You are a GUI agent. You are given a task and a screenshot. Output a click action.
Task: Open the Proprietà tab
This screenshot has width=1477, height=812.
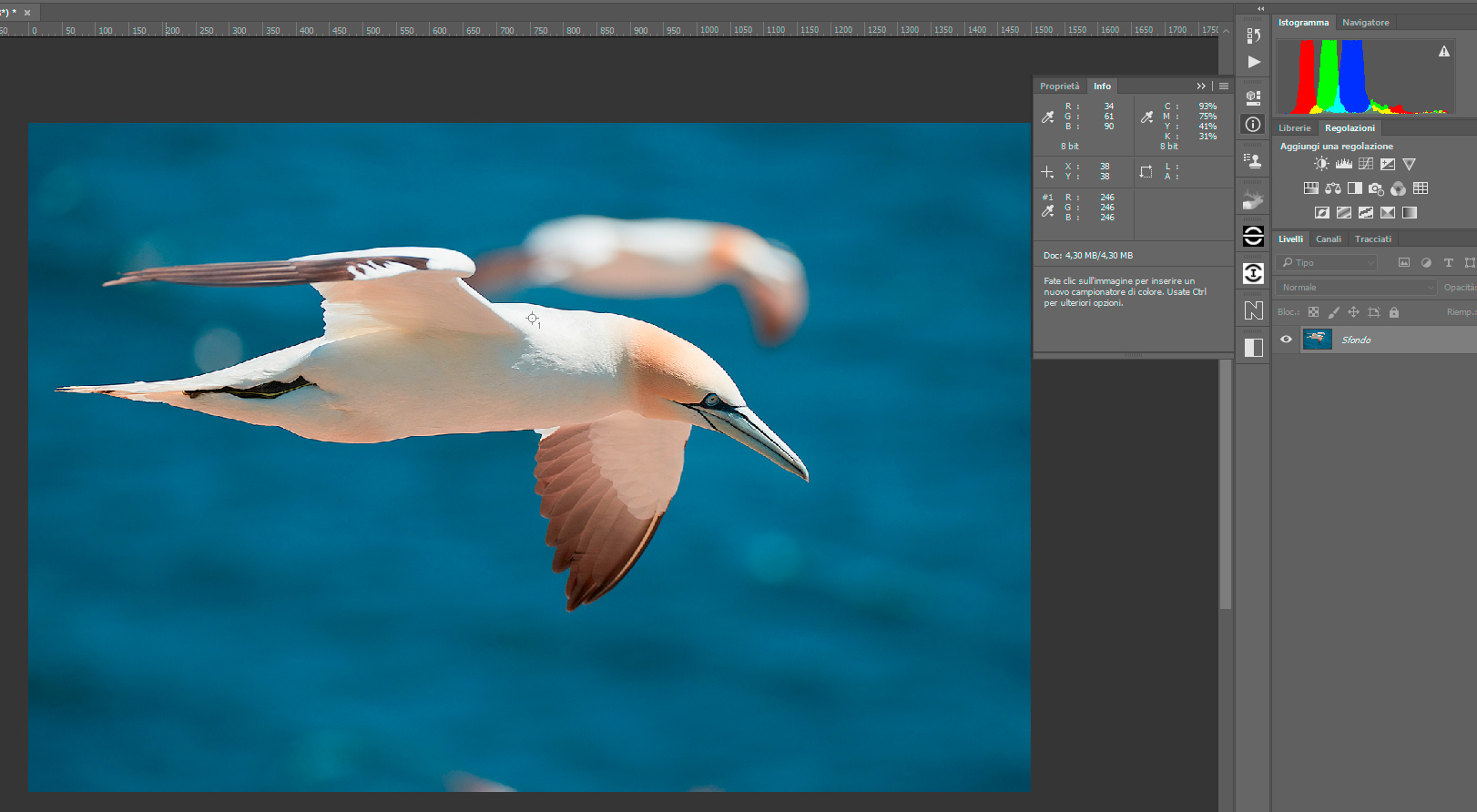coord(1059,86)
